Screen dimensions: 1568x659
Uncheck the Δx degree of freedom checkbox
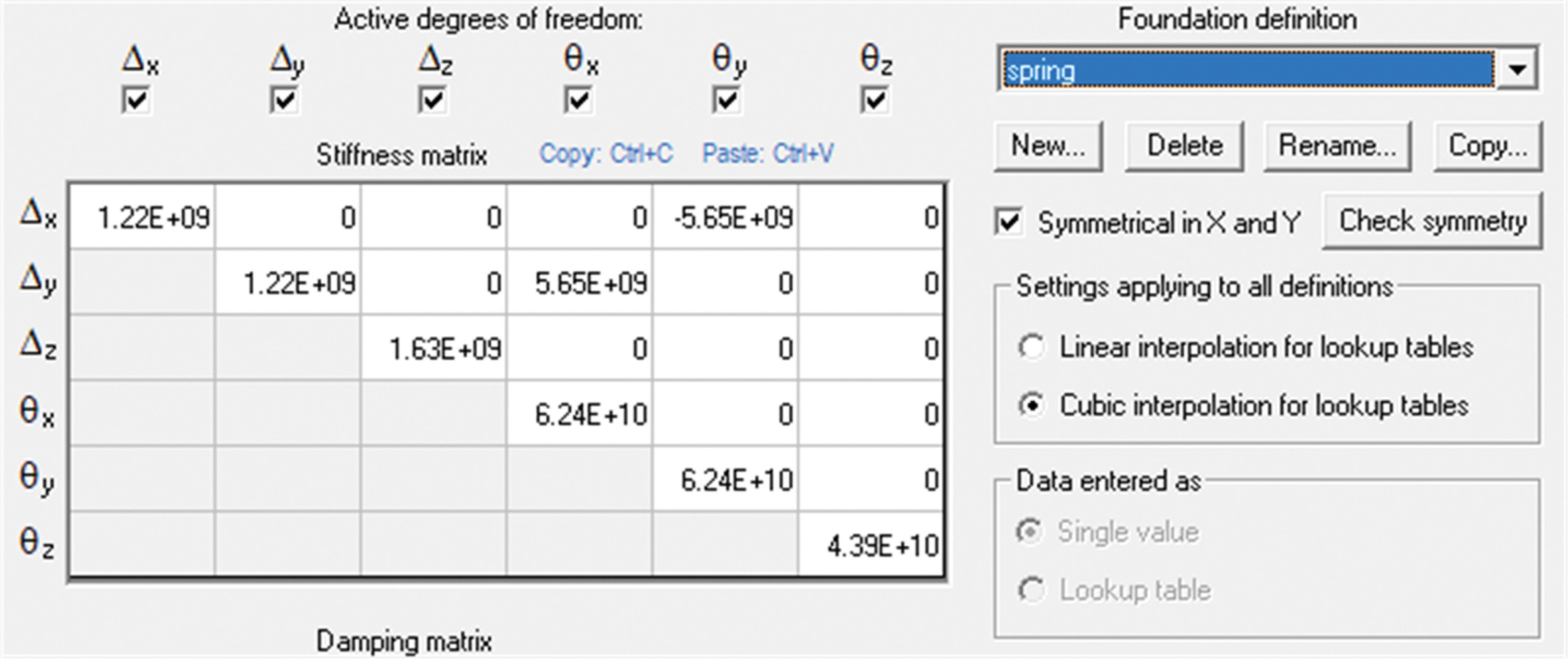[136, 100]
